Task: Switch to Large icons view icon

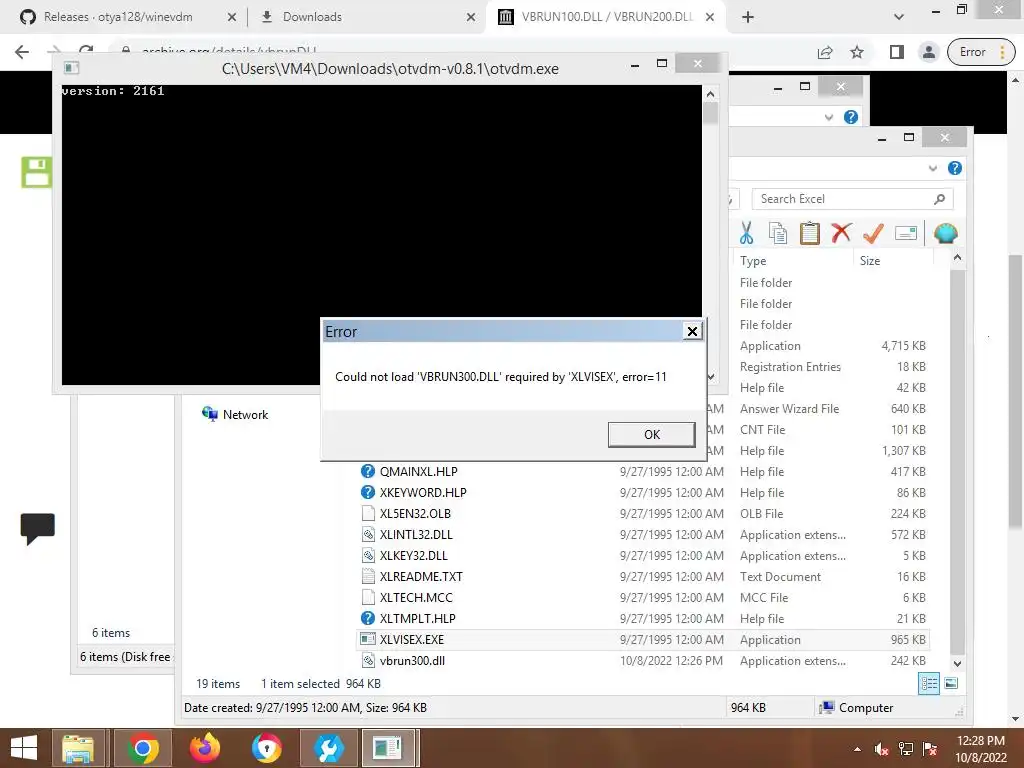Action: 951,684
